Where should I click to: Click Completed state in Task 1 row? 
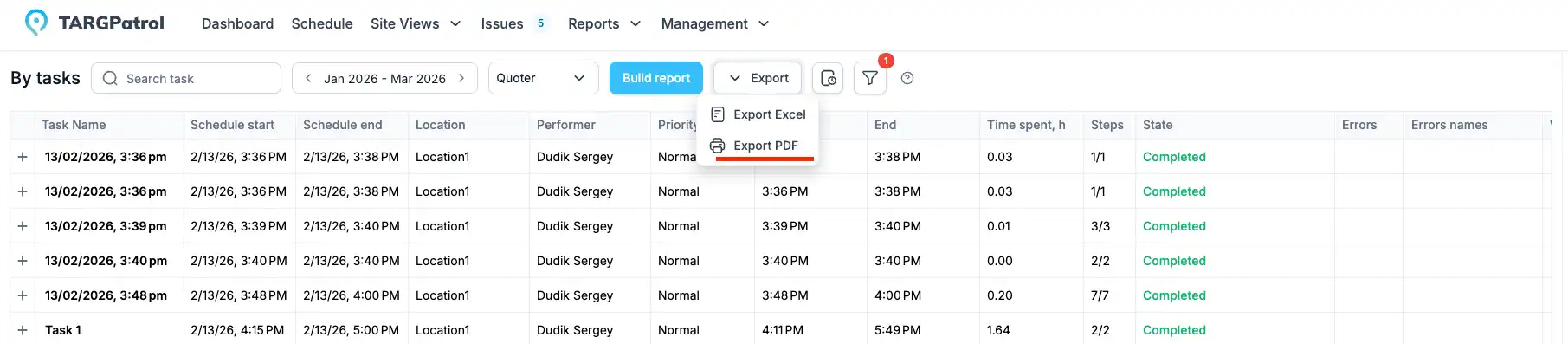pos(1174,330)
